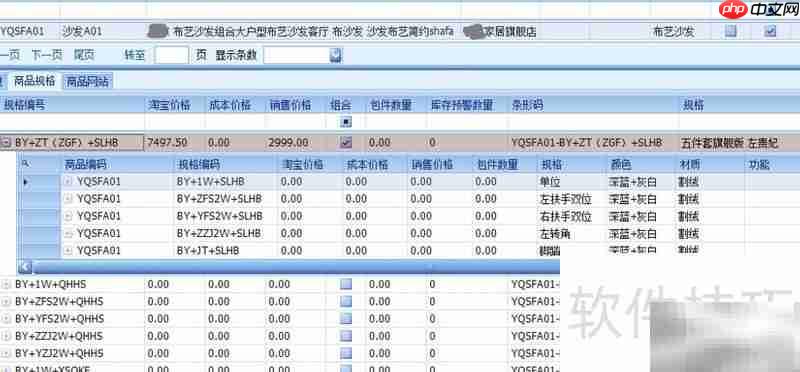Sort main grid by 销售价格 header

[296, 106]
